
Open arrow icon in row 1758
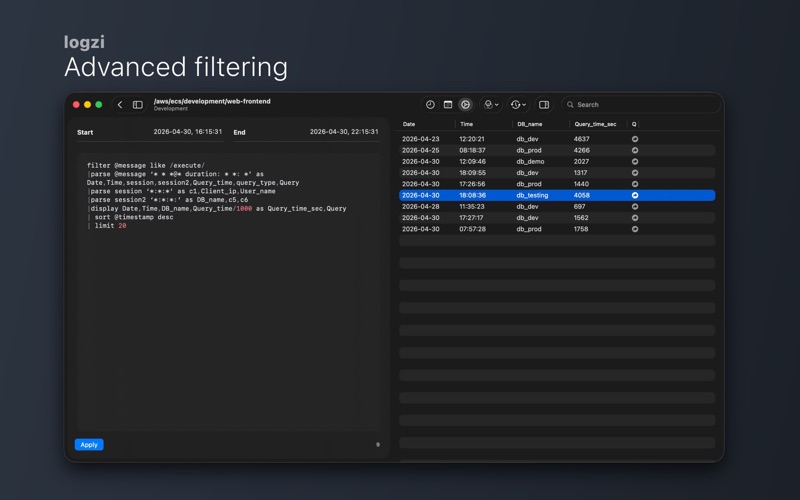click(x=635, y=229)
